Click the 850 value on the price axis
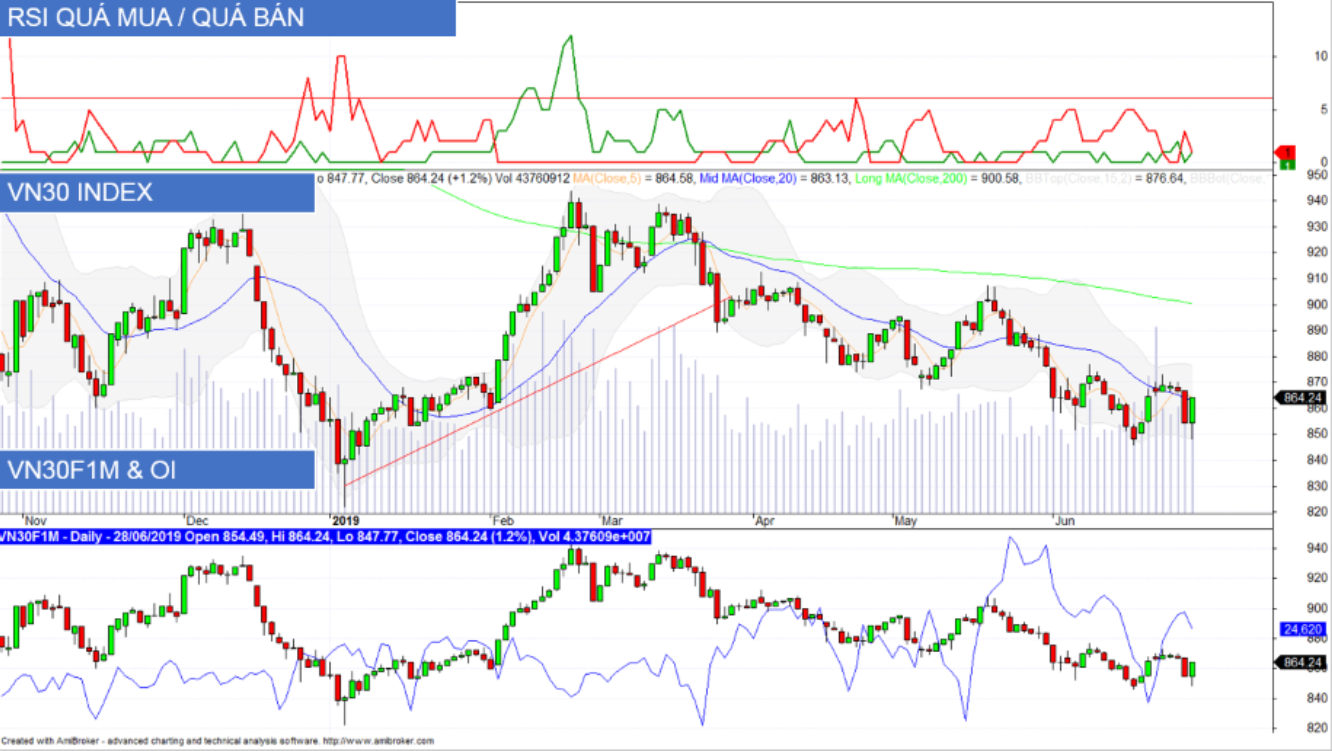 click(x=1317, y=434)
